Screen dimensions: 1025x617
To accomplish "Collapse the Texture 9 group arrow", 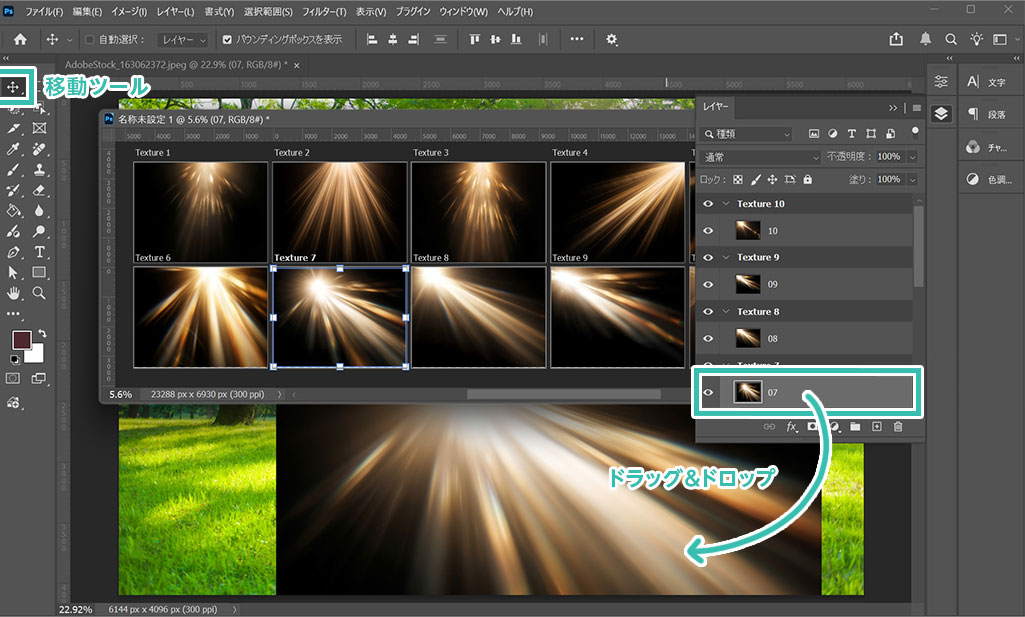I will coord(726,257).
